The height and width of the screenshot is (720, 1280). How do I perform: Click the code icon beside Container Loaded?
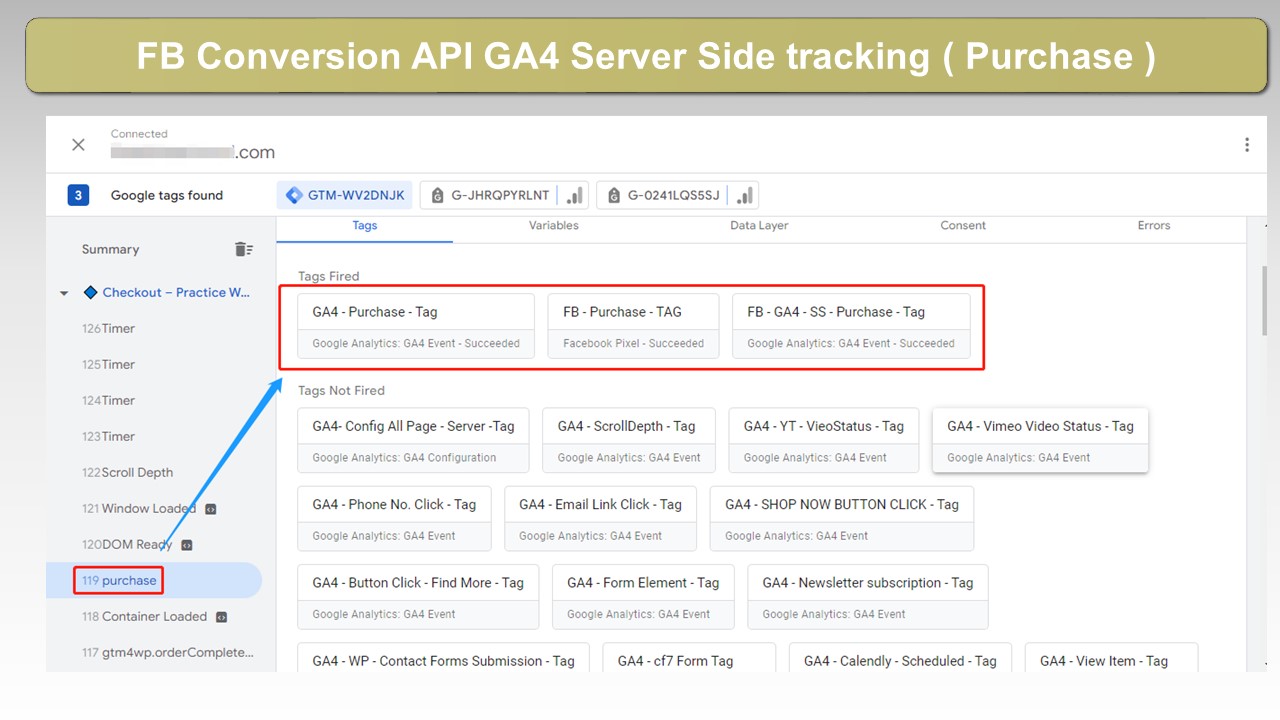click(x=221, y=617)
